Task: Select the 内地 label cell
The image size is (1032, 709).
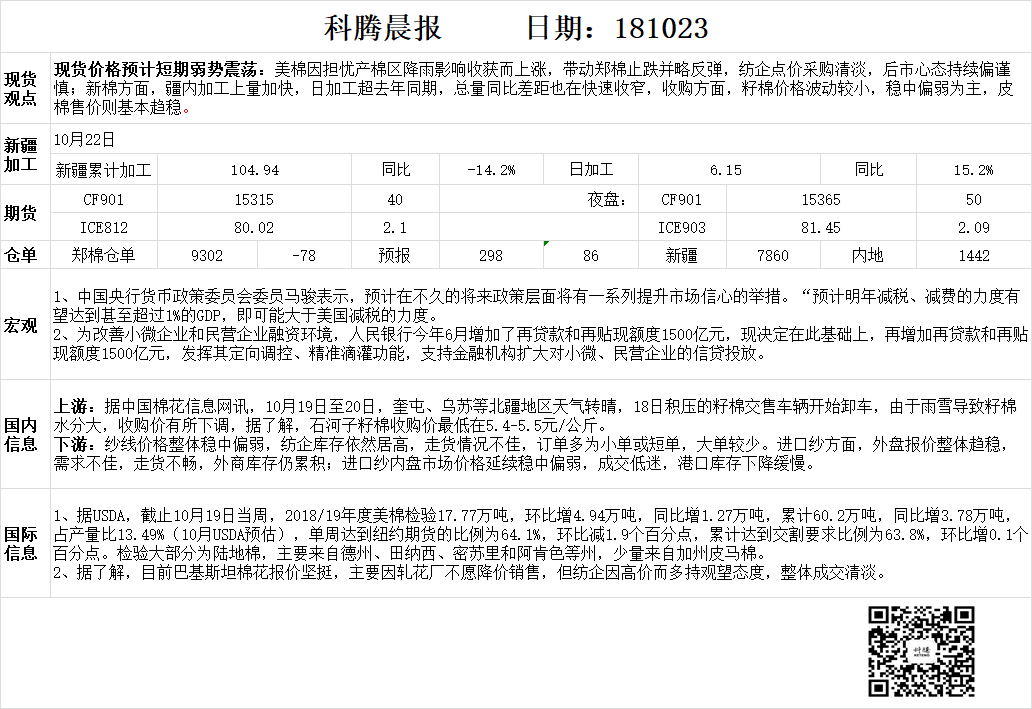Action: [867, 256]
